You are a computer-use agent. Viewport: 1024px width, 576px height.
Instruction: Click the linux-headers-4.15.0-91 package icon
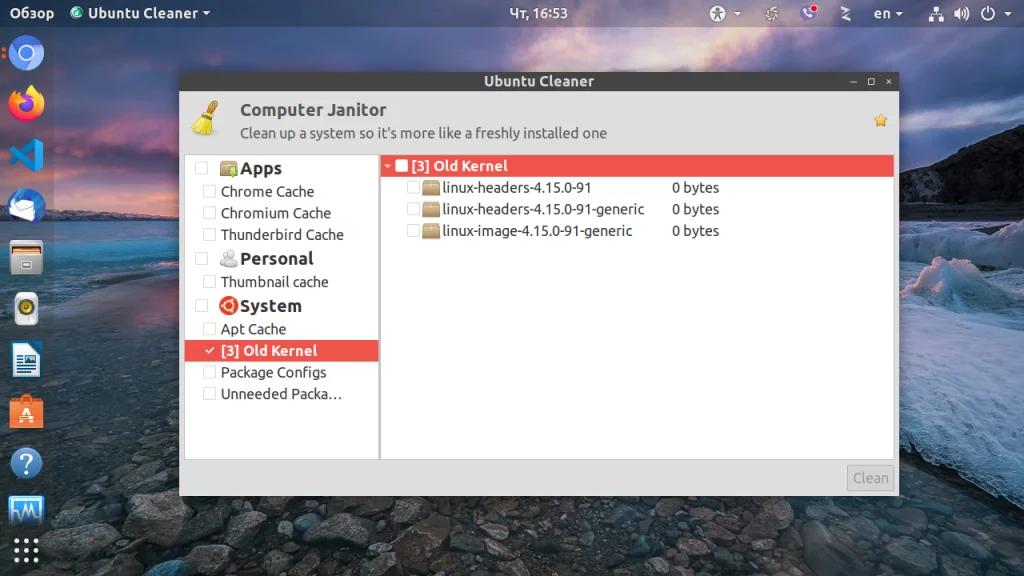430,187
